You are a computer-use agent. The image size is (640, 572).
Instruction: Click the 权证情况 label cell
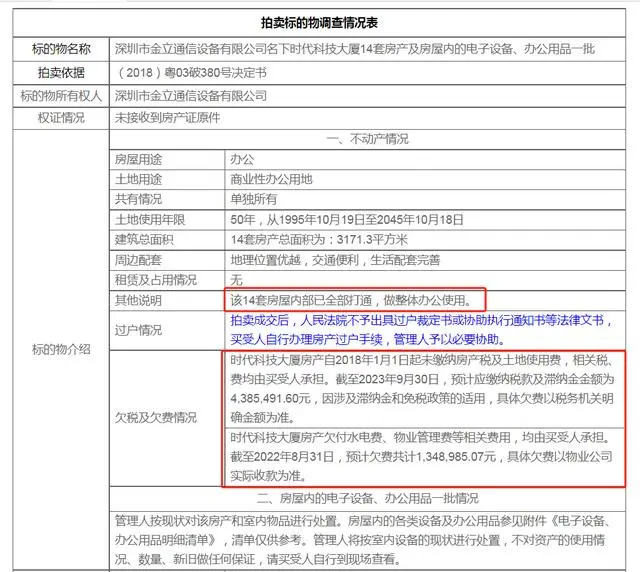61,118
